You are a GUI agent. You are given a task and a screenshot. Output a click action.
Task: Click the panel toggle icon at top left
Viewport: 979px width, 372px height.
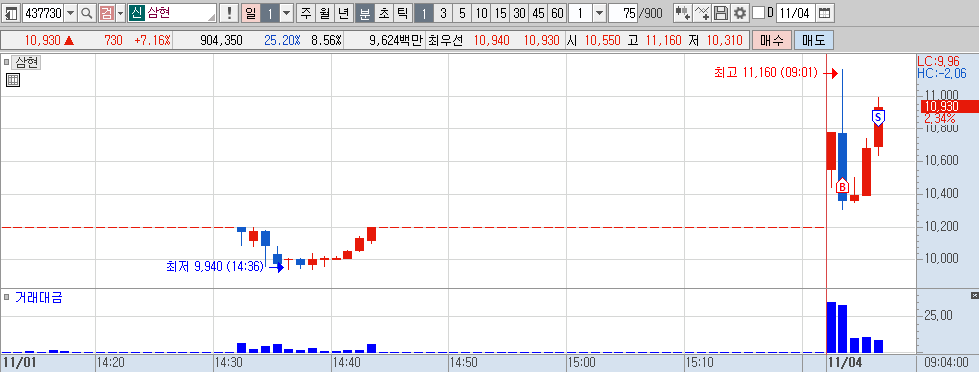(11, 13)
